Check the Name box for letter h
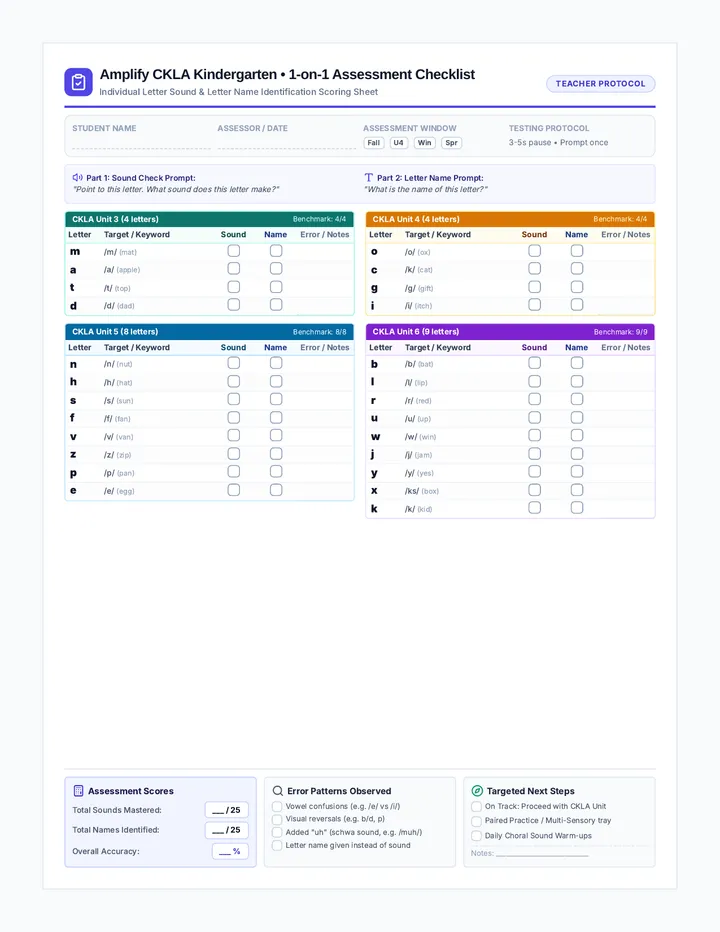720x932 pixels. tap(276, 382)
